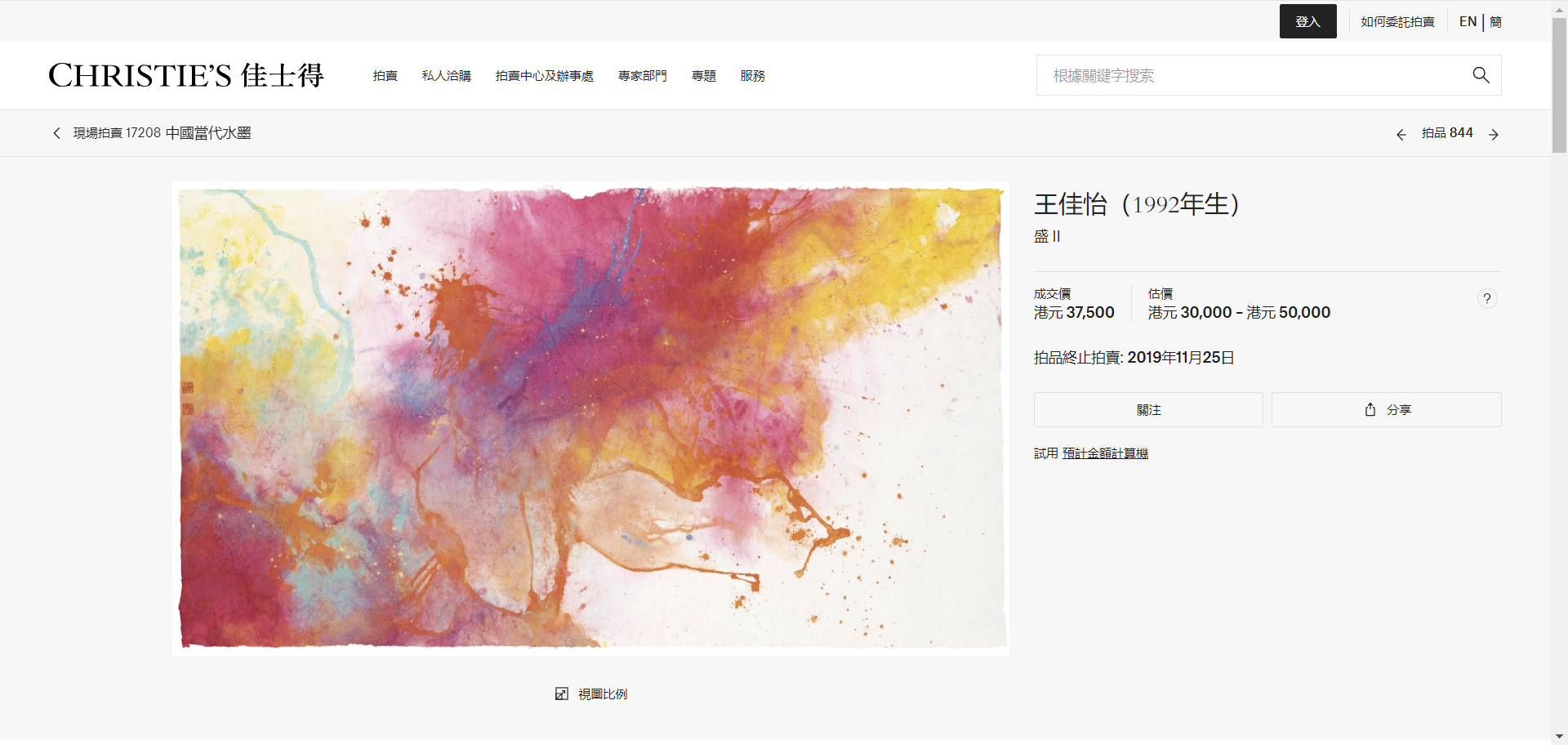Click the 登入 sign-in button
Viewport: 1568px width, 745px height.
(1307, 21)
